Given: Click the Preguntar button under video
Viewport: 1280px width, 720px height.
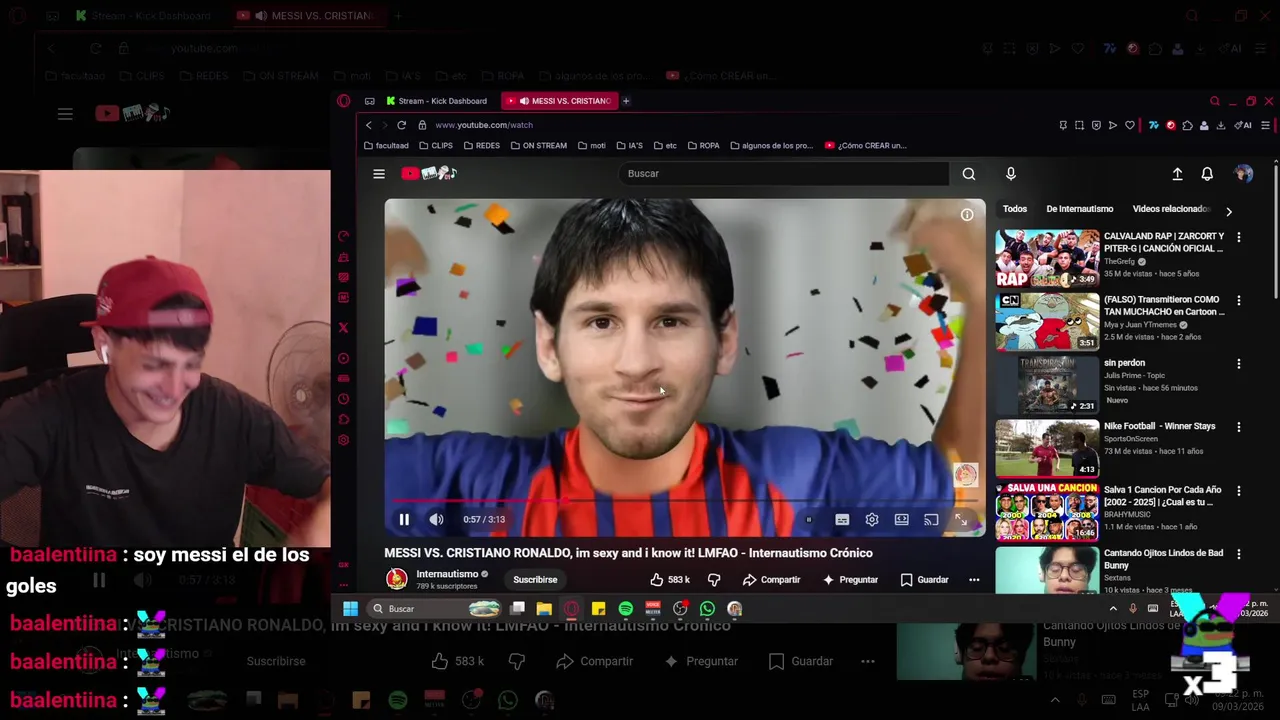Looking at the screenshot, I should click(x=850, y=579).
